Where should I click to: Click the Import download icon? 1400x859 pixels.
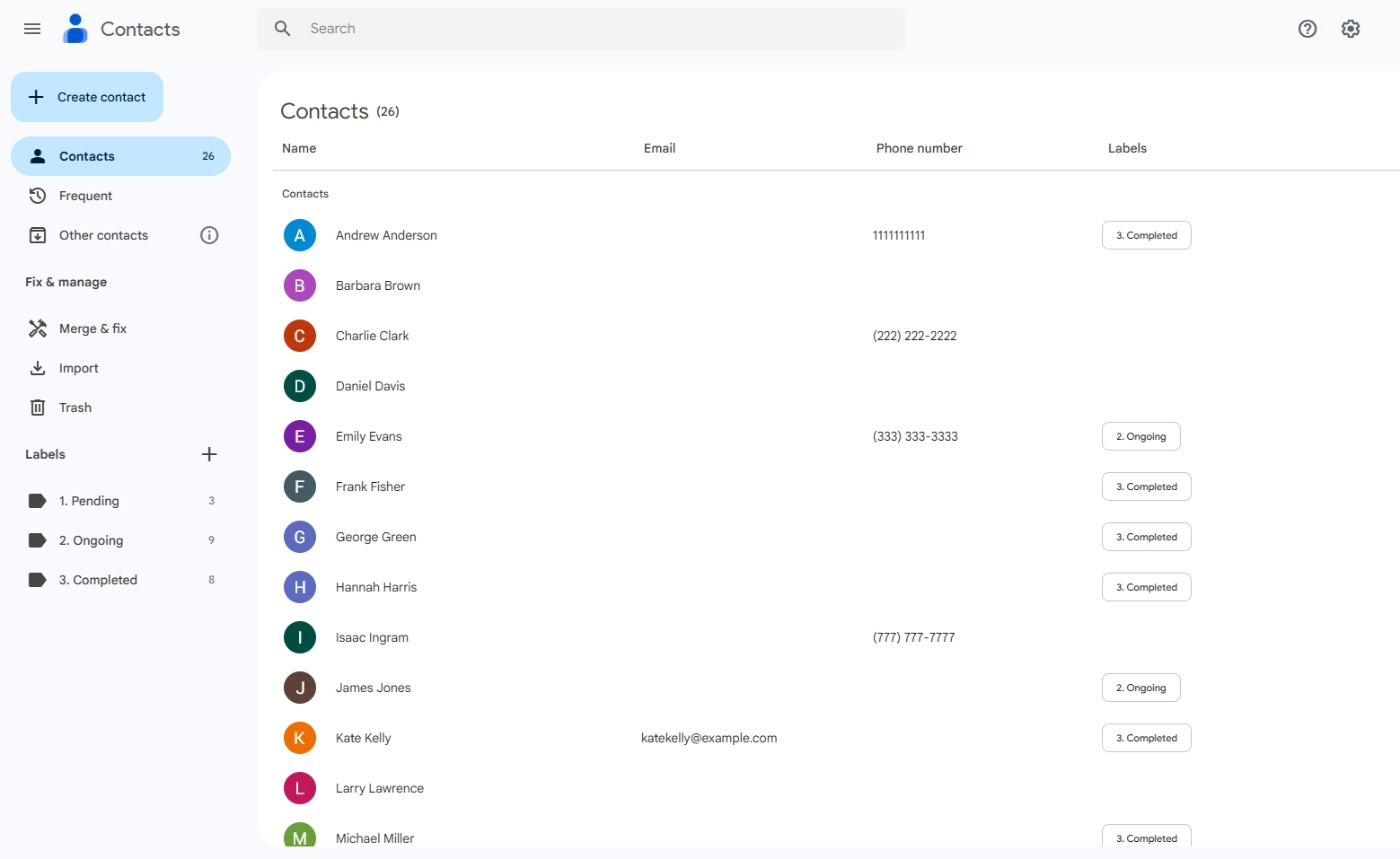point(38,368)
